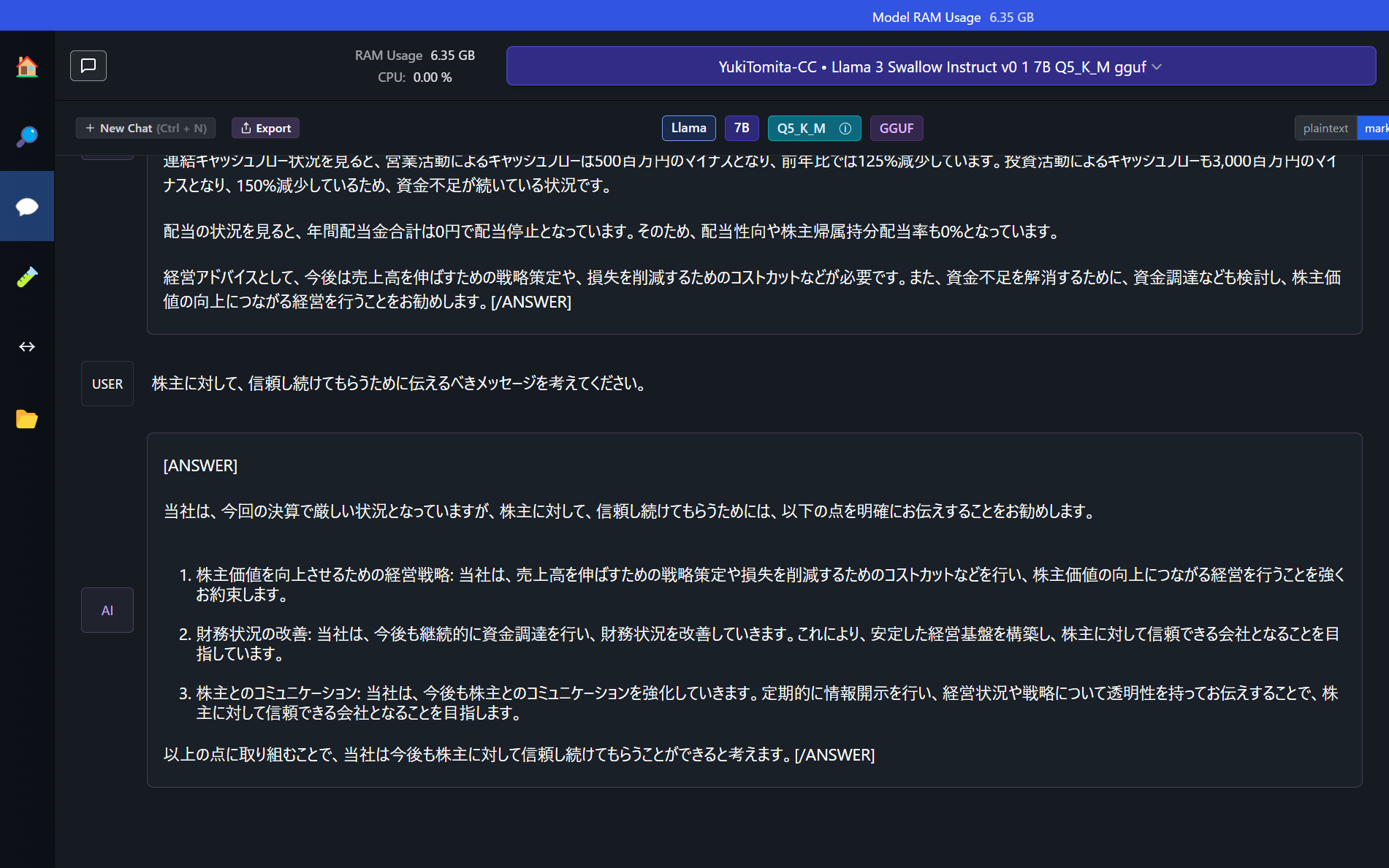Click the chat bubble icon near RAM usage
This screenshot has height=868, width=1389.
[88, 65]
